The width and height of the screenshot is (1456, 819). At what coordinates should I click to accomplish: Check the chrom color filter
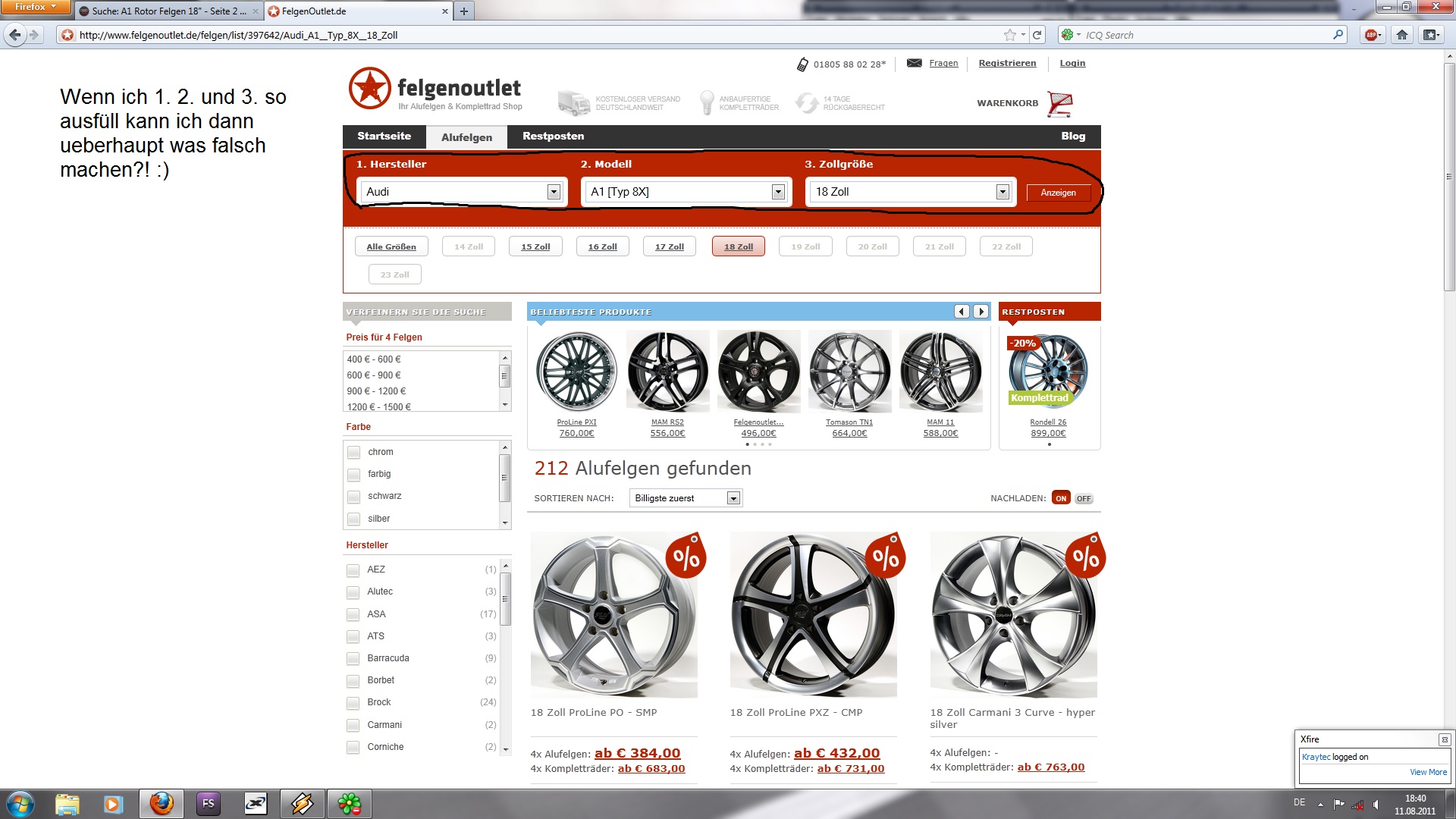[353, 453]
